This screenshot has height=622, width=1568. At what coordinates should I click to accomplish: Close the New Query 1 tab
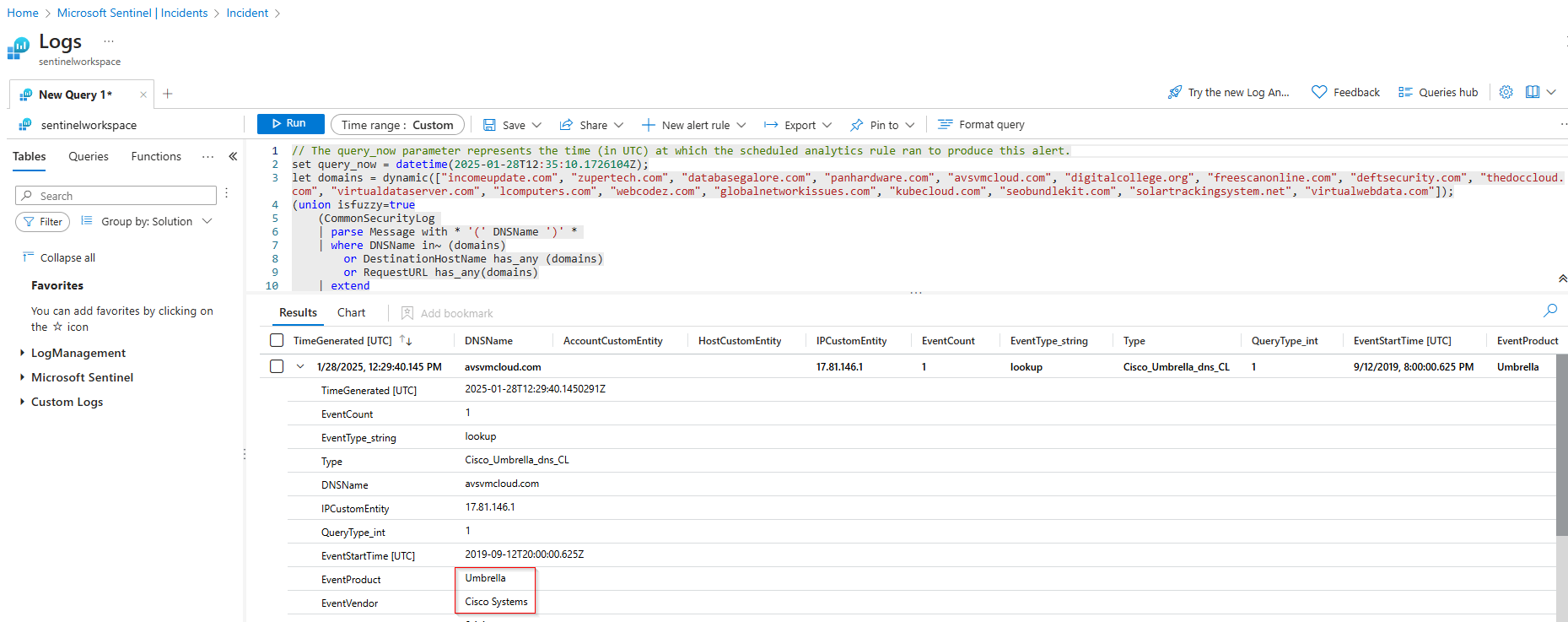click(x=143, y=95)
